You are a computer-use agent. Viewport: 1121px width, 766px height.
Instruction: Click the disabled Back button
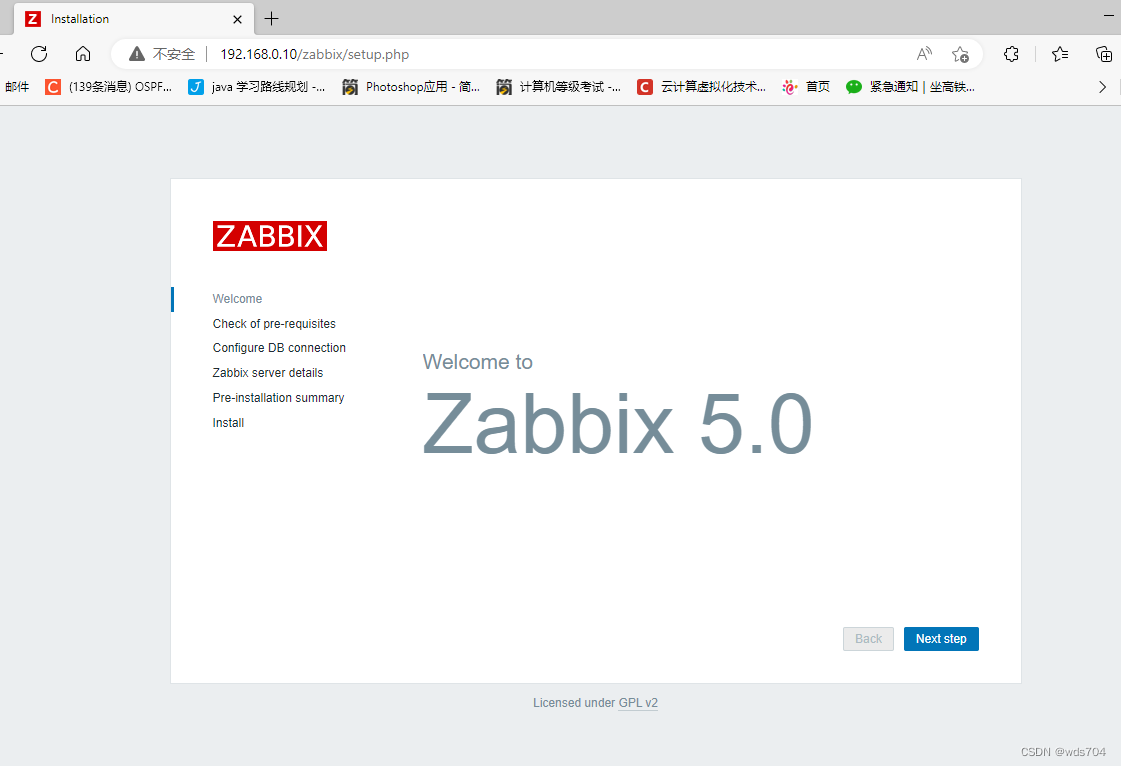click(868, 639)
